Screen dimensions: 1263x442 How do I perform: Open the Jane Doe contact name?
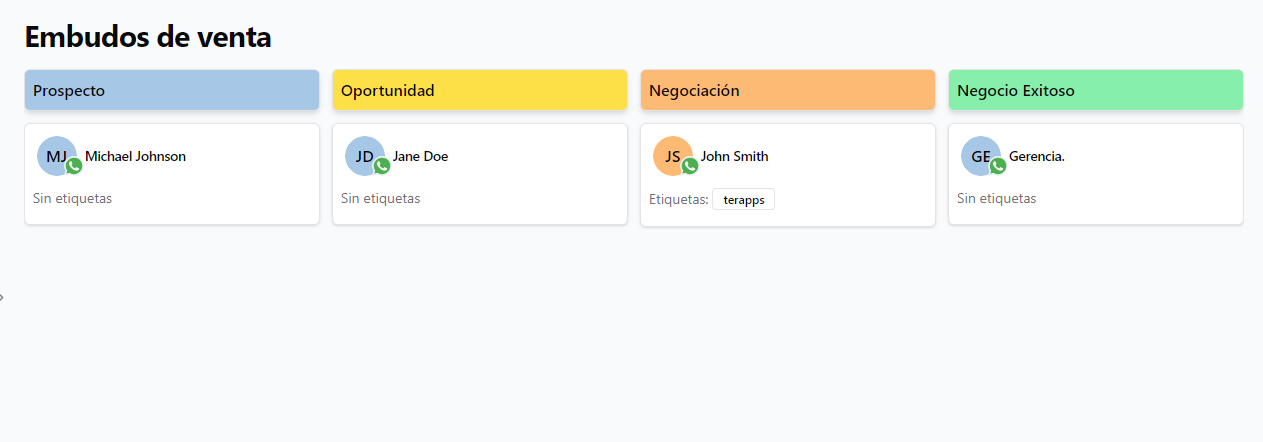point(420,156)
